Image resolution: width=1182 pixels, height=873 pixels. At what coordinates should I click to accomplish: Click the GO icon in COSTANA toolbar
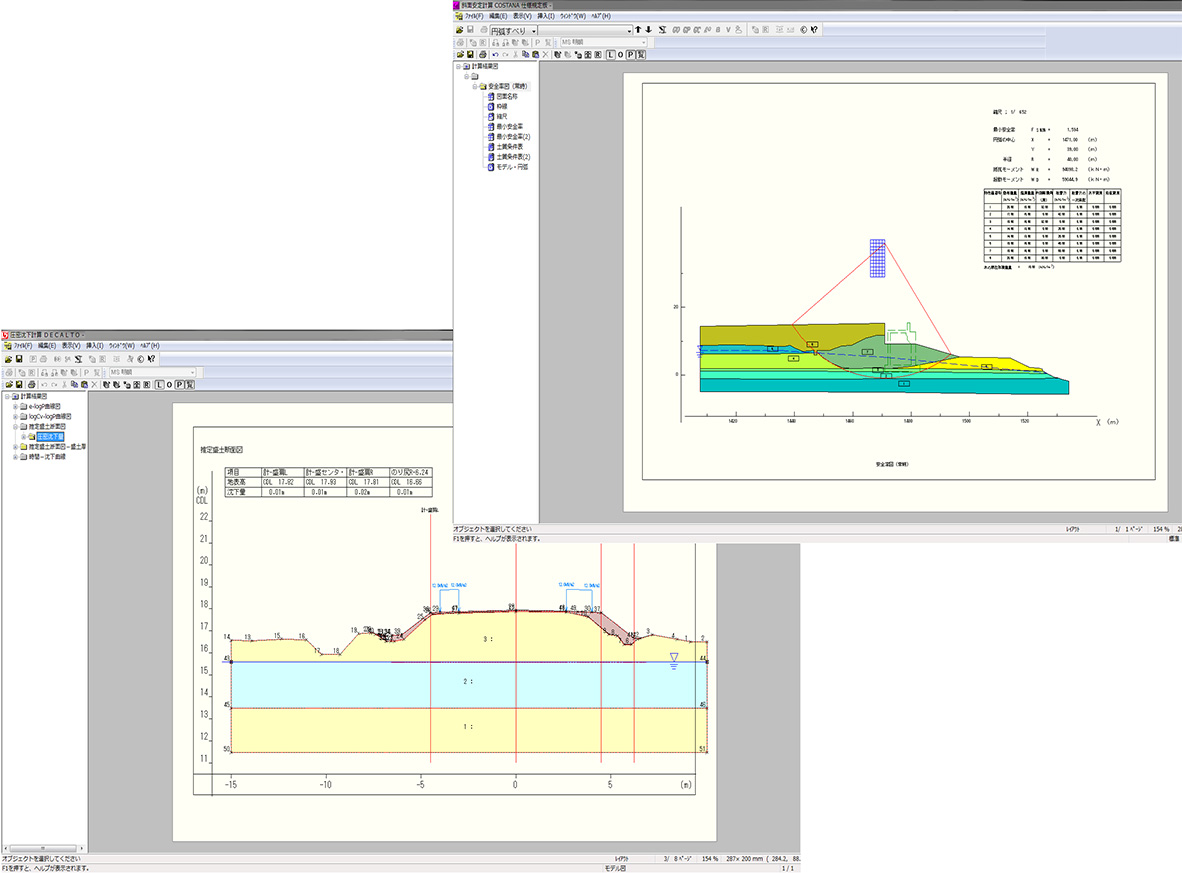676,30
